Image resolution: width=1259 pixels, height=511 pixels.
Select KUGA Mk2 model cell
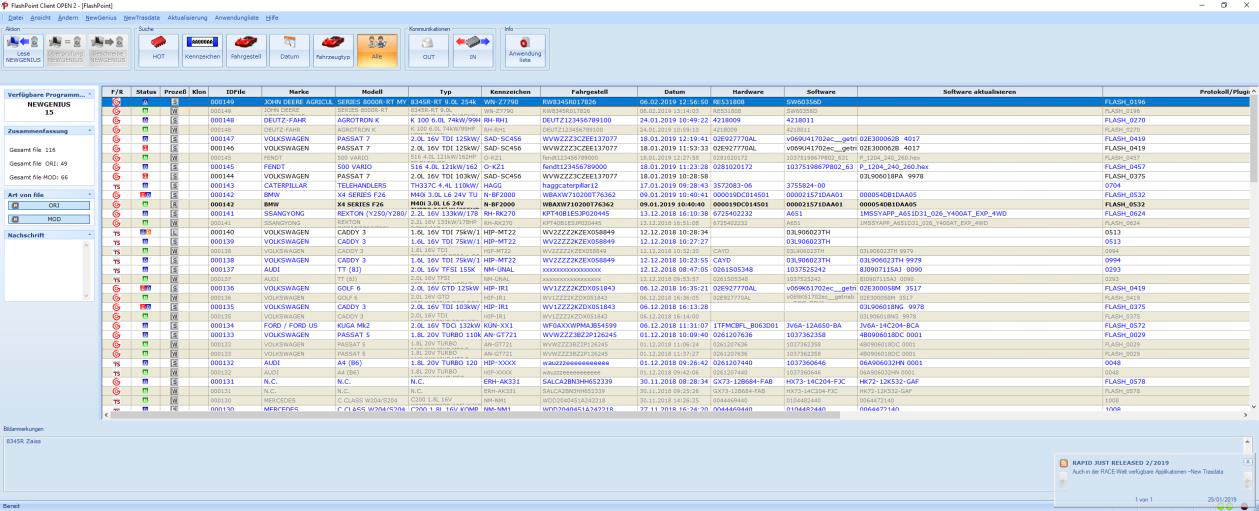372,325
